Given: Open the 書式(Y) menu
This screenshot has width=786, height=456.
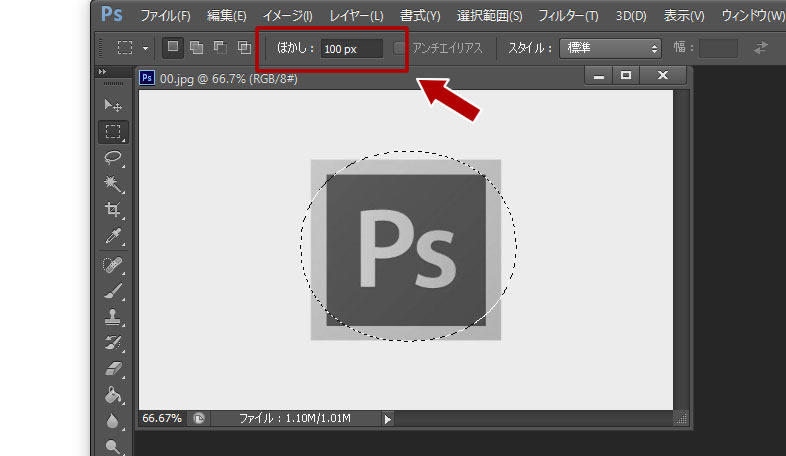Looking at the screenshot, I should pos(420,16).
